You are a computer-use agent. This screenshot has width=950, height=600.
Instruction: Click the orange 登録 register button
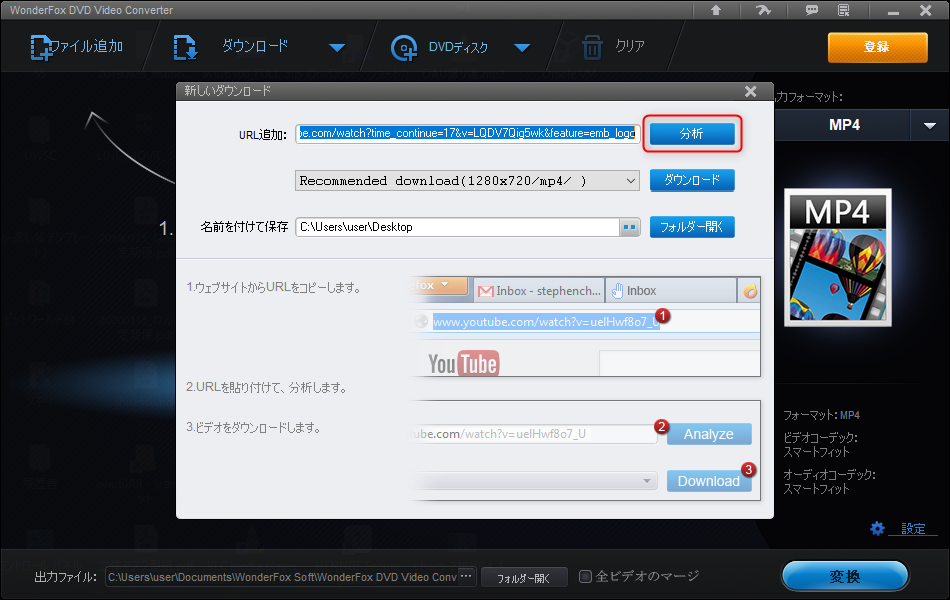(x=877, y=47)
